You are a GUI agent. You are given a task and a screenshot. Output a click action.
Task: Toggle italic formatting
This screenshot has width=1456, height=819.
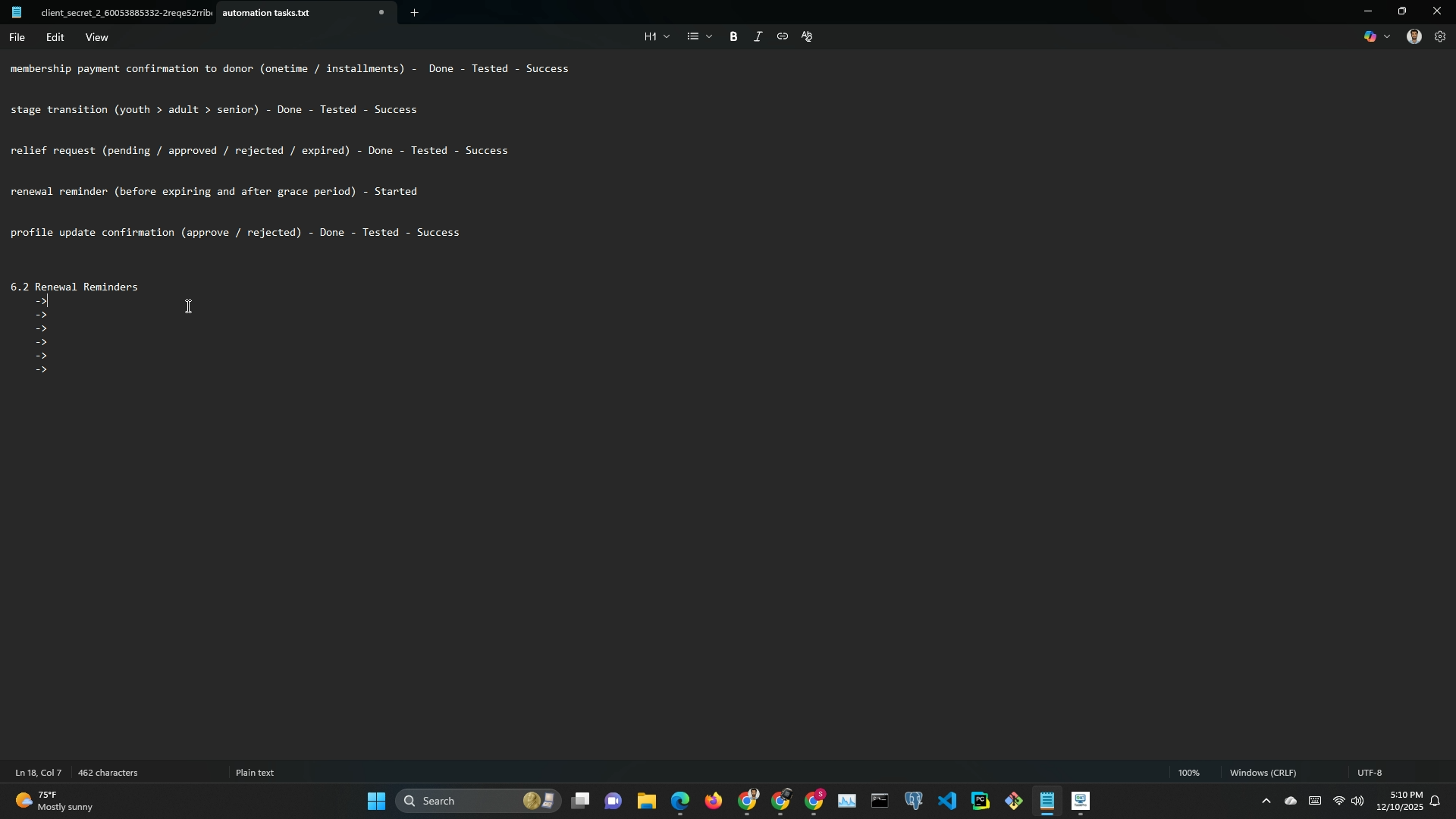pyautogui.click(x=758, y=36)
